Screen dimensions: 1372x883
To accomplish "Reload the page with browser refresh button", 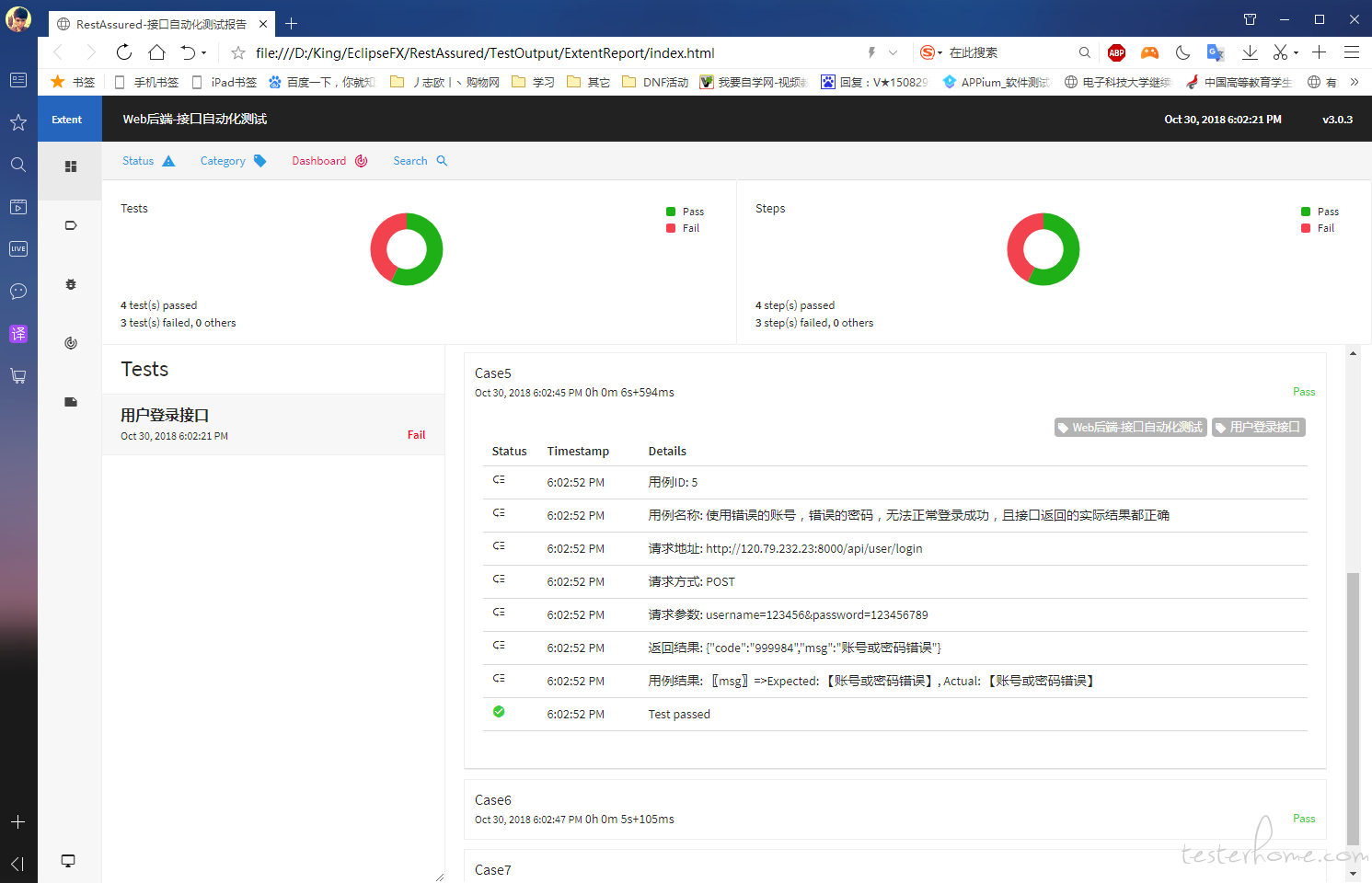I will pyautogui.click(x=124, y=52).
